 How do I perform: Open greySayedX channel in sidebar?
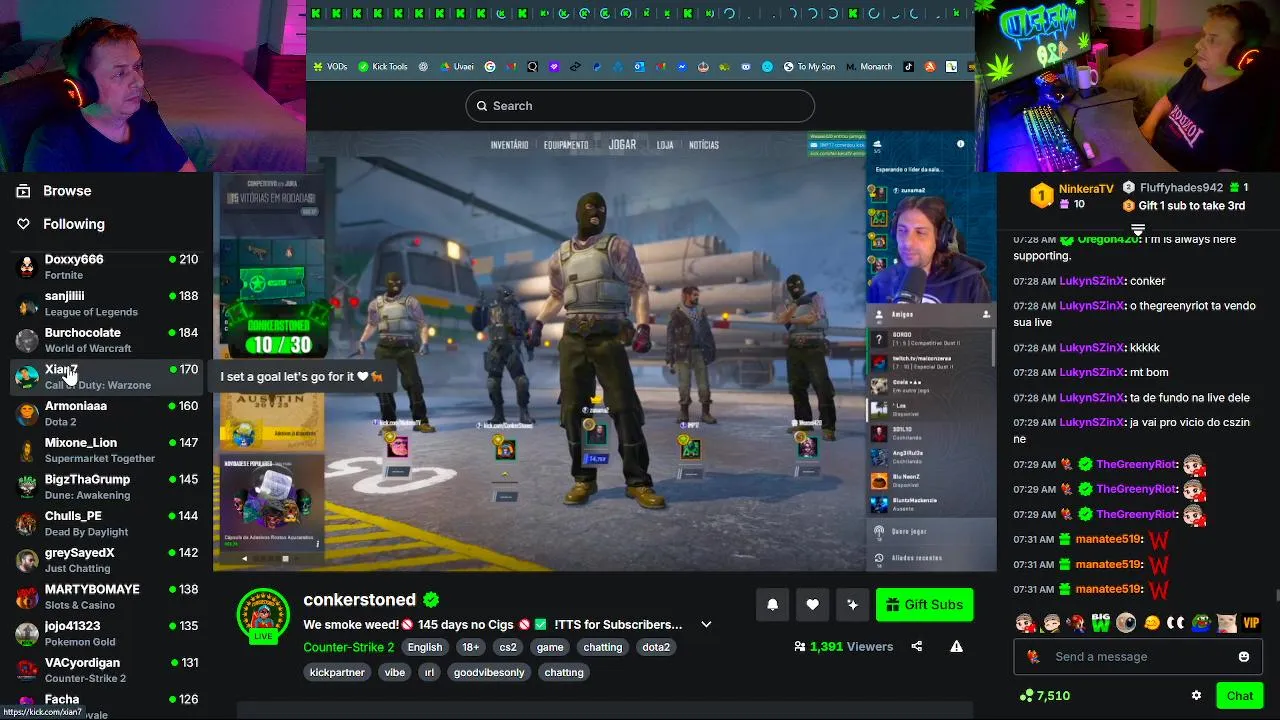[106, 560]
